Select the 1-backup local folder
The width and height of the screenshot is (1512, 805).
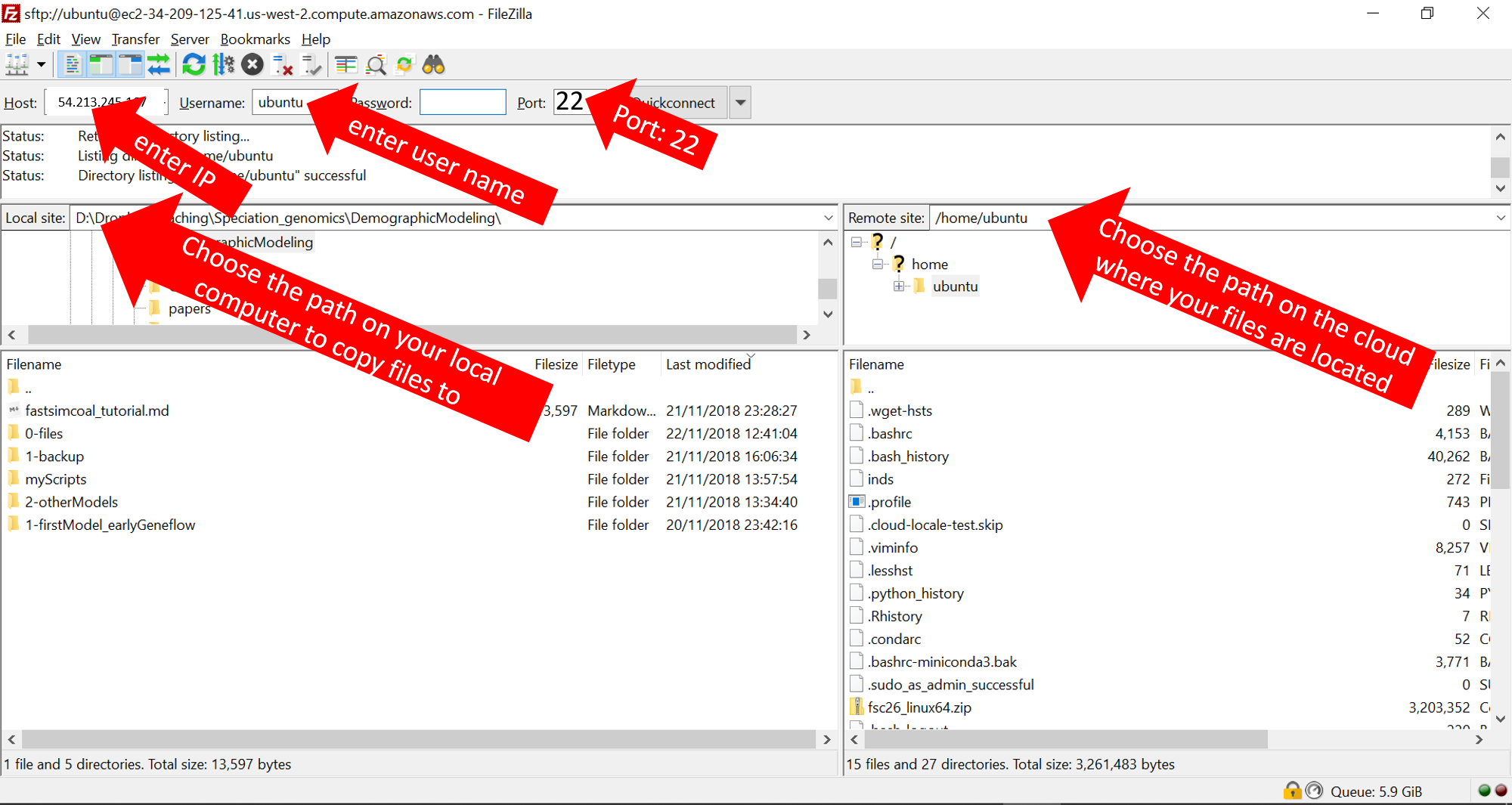54,456
